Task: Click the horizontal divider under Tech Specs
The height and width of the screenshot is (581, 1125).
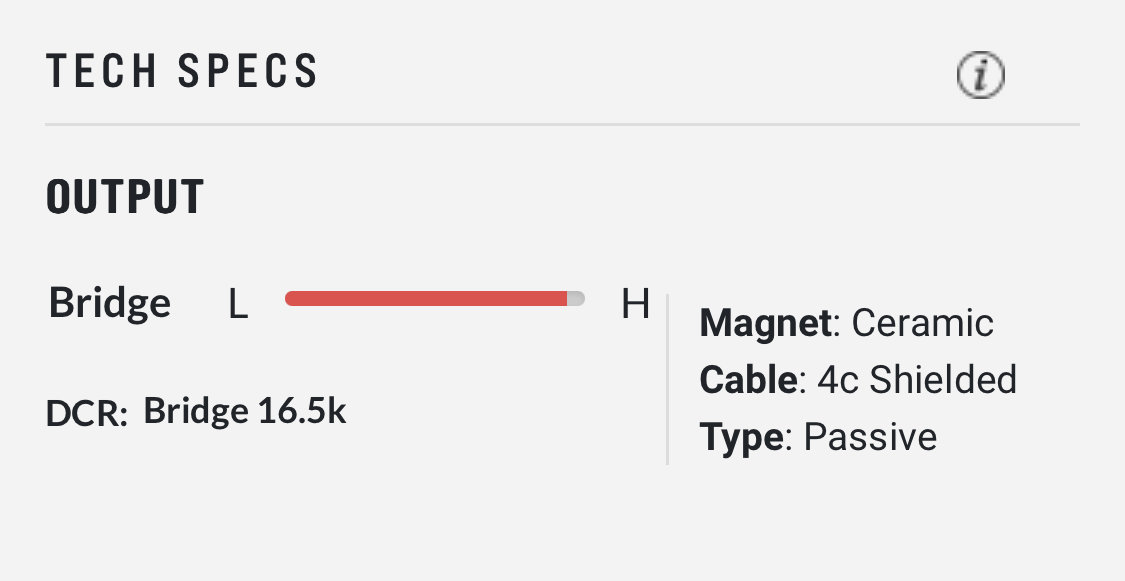Action: pyautogui.click(x=562, y=124)
